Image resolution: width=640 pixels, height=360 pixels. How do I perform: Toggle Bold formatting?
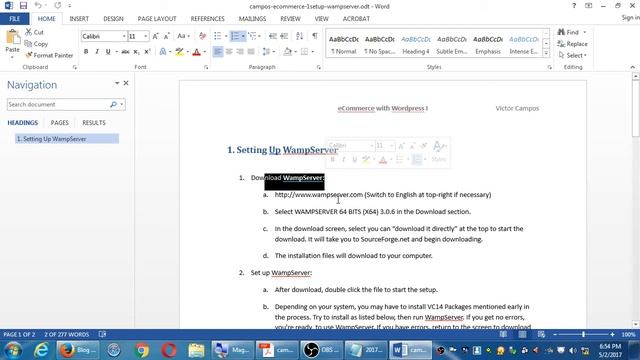86,52
